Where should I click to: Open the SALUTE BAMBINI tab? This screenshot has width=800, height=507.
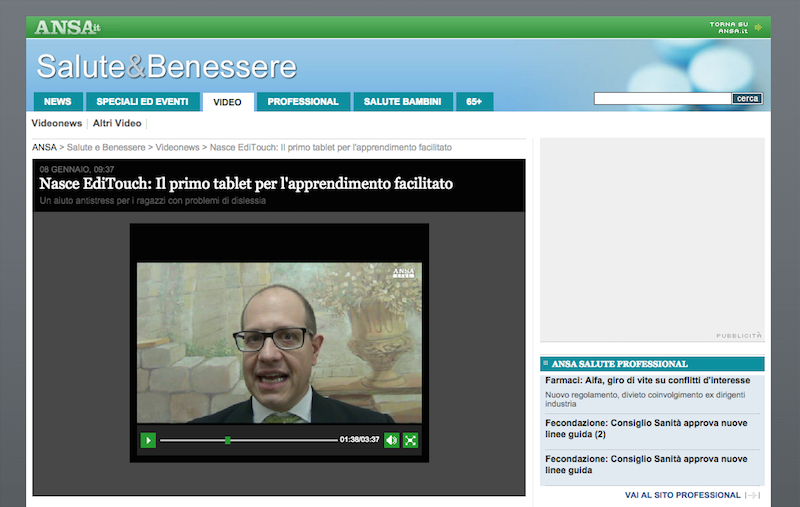403,102
